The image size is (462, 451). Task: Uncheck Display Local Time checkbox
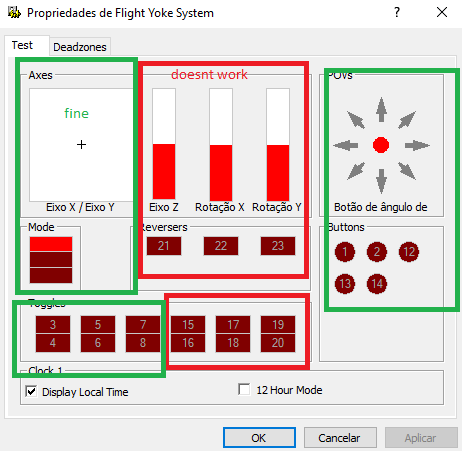[31, 391]
